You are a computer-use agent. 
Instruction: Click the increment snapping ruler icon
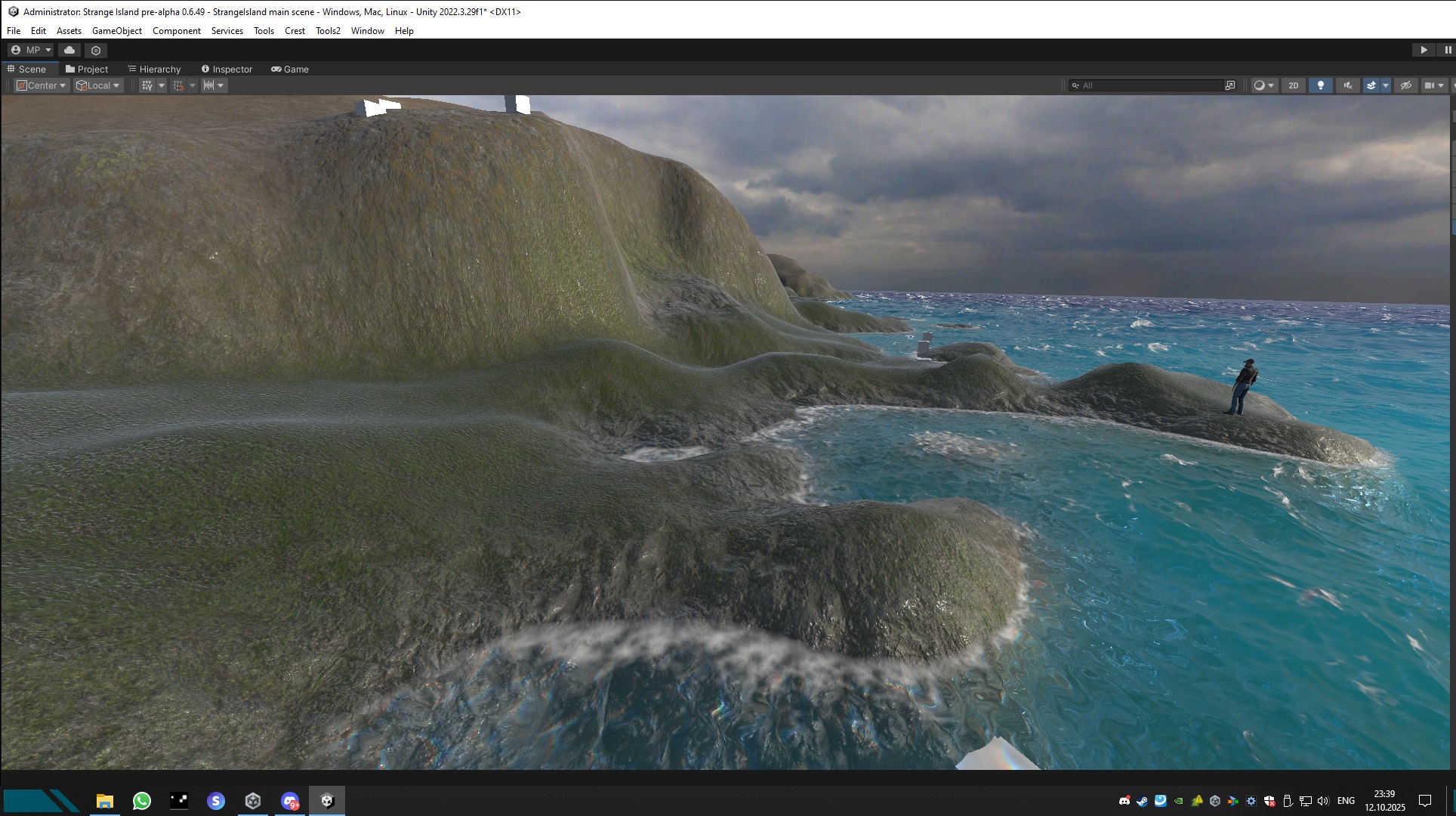[209, 85]
